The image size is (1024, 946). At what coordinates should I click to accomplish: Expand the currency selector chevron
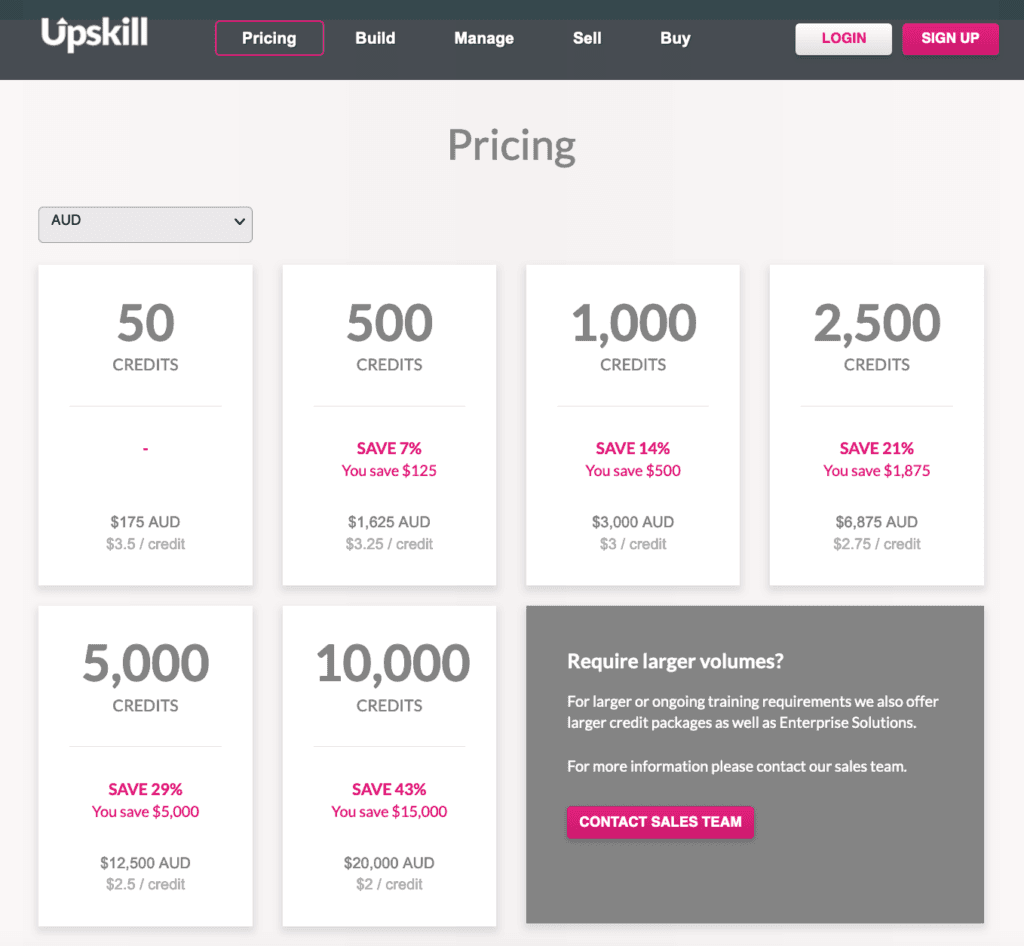coord(239,224)
